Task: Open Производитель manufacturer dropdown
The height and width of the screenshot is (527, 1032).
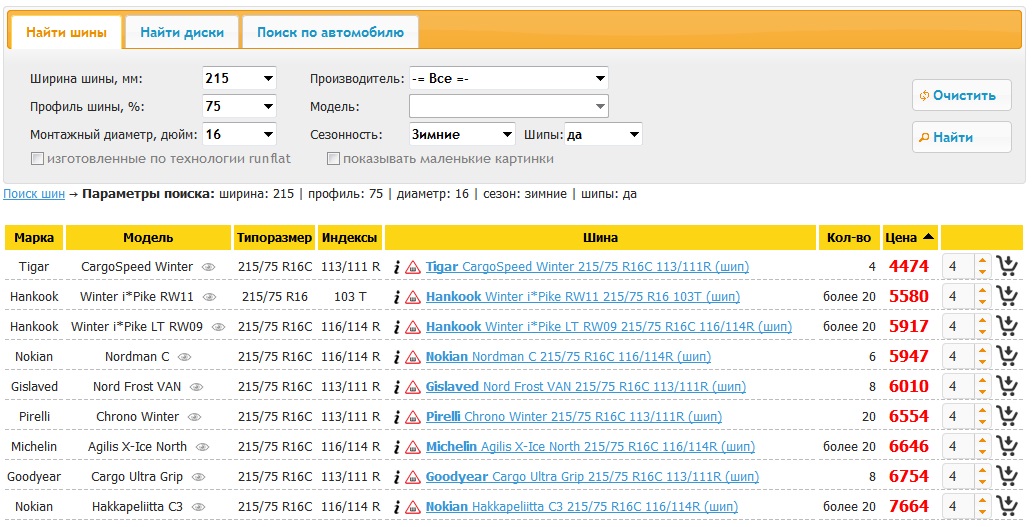Action: point(509,78)
